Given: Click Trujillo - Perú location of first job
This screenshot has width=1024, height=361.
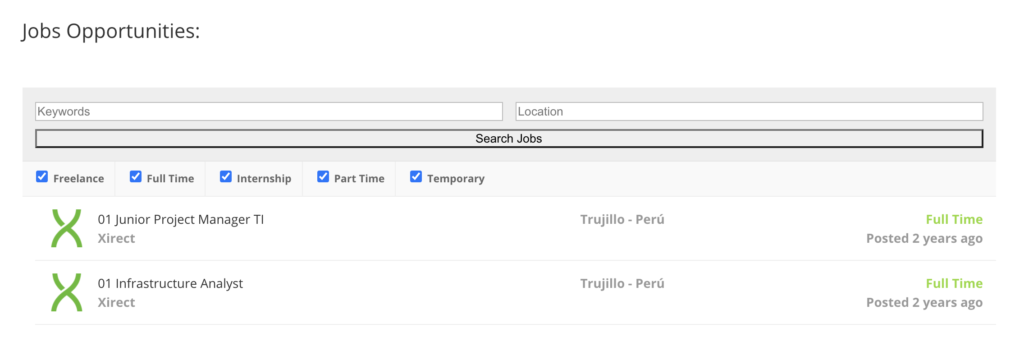Looking at the screenshot, I should 622,219.
